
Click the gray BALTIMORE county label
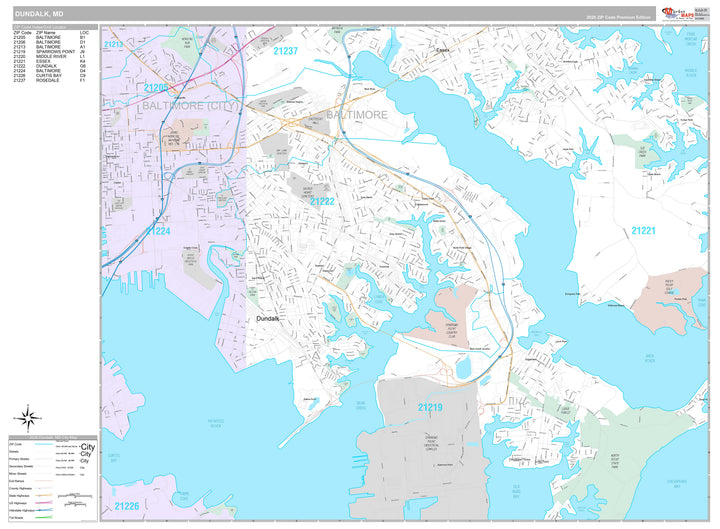click(x=357, y=115)
